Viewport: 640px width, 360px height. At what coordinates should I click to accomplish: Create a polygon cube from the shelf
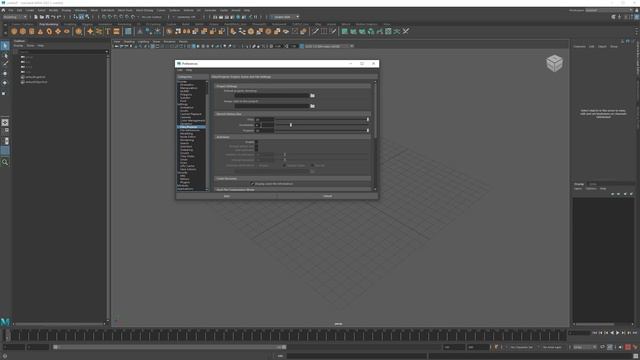click(23, 31)
